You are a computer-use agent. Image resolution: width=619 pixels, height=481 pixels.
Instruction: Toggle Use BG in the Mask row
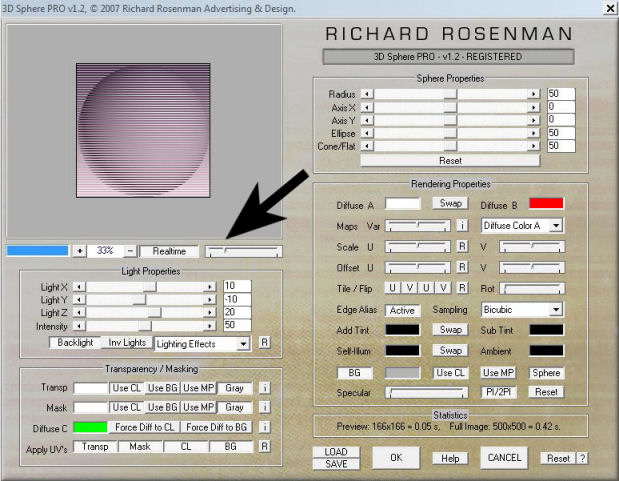point(162,407)
